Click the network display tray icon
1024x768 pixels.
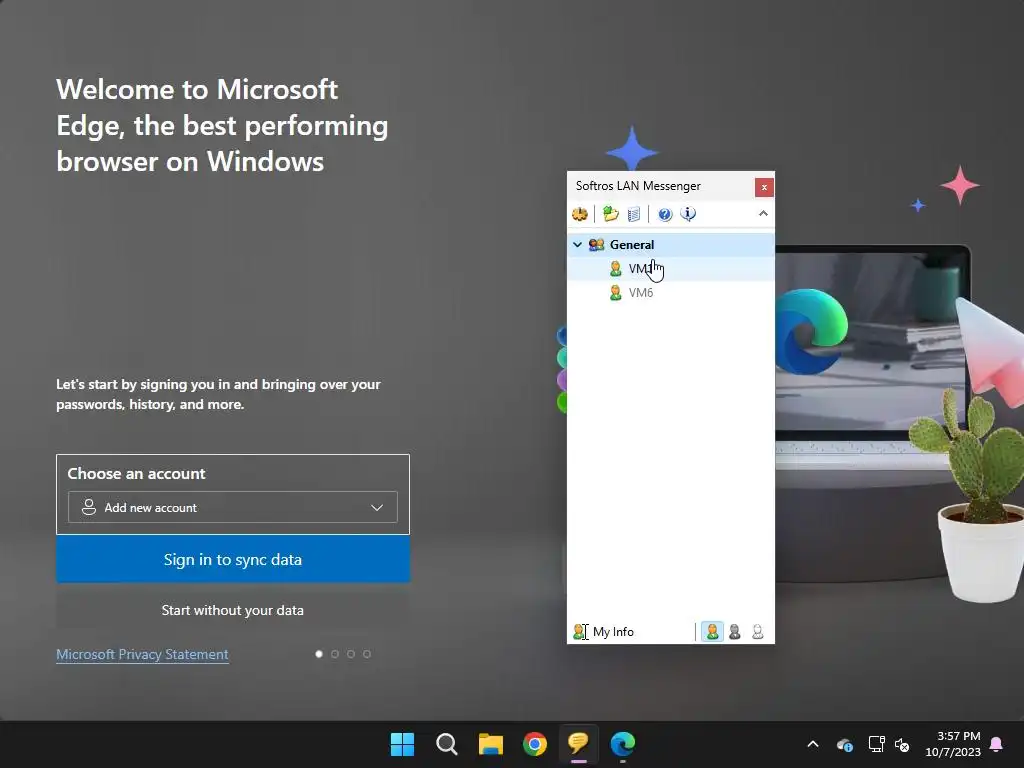(x=876, y=744)
